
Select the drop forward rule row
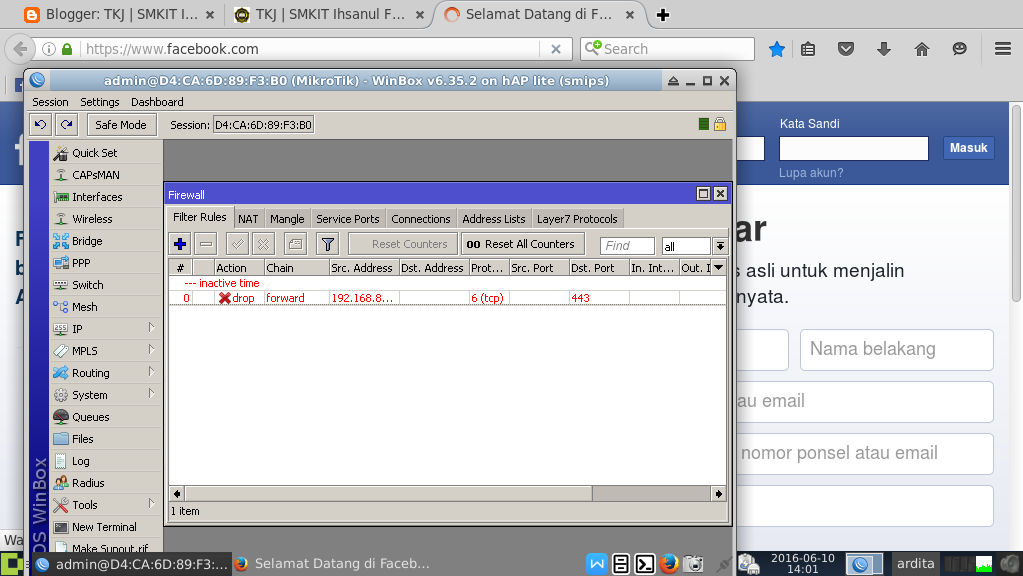pyautogui.click(x=447, y=298)
